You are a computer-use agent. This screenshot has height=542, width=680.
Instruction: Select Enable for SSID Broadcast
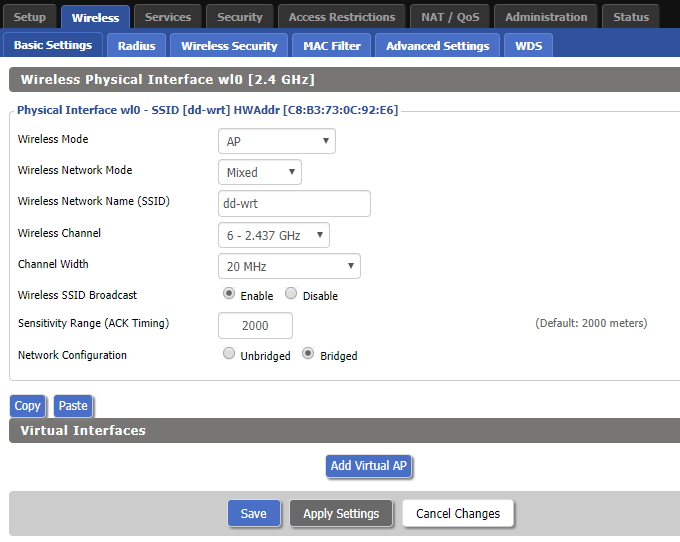229,294
